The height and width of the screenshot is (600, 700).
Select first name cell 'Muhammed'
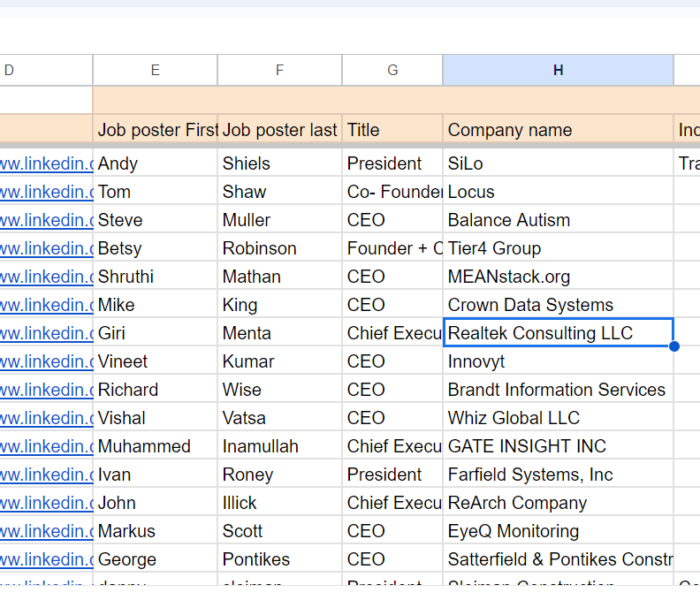[155, 446]
